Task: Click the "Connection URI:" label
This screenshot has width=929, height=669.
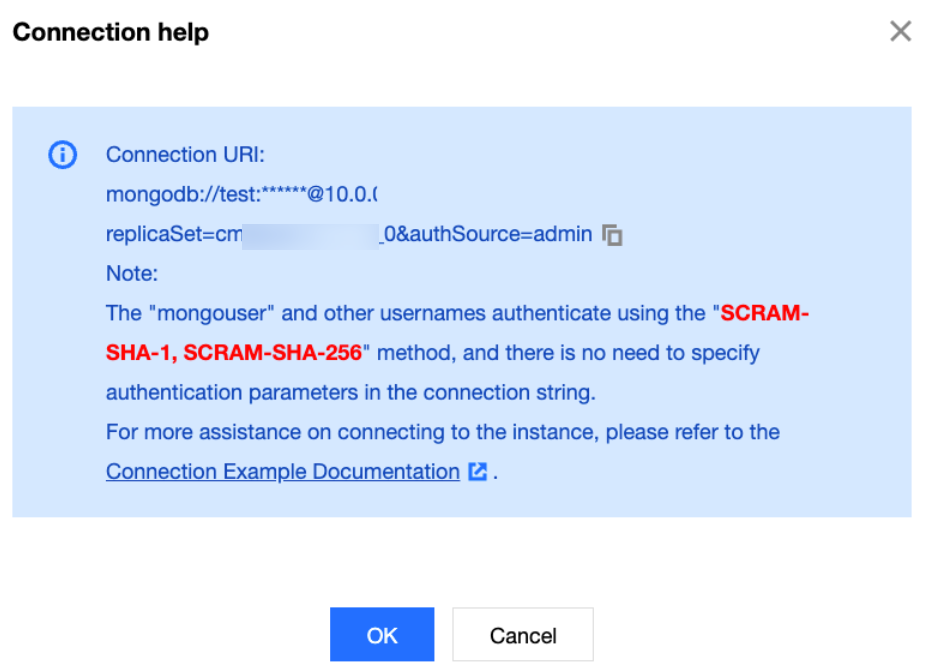Action: pyautogui.click(x=184, y=155)
